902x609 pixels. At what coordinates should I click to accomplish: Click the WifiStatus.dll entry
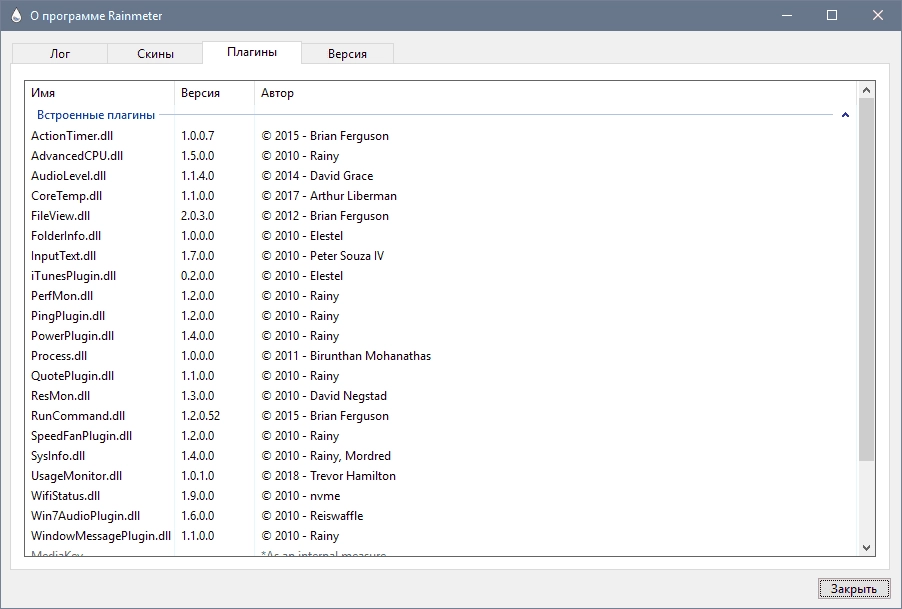(x=66, y=496)
